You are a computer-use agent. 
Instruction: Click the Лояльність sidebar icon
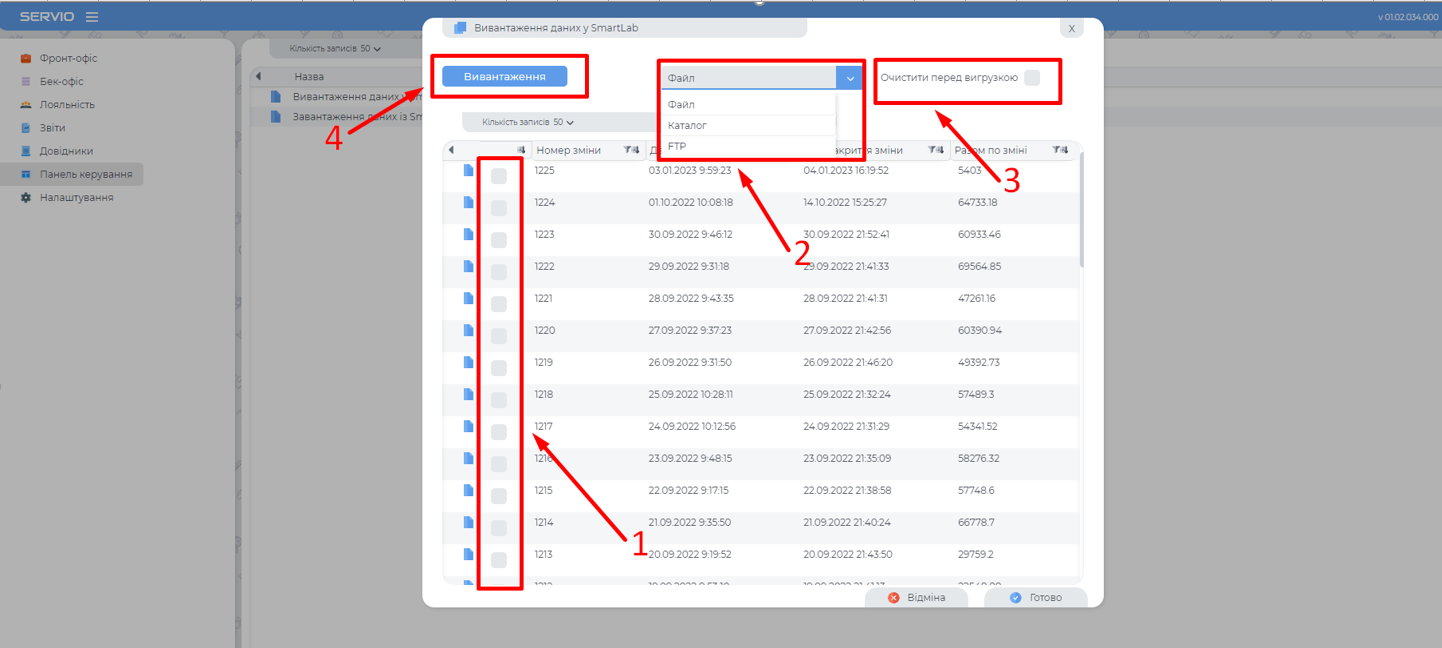(x=26, y=105)
